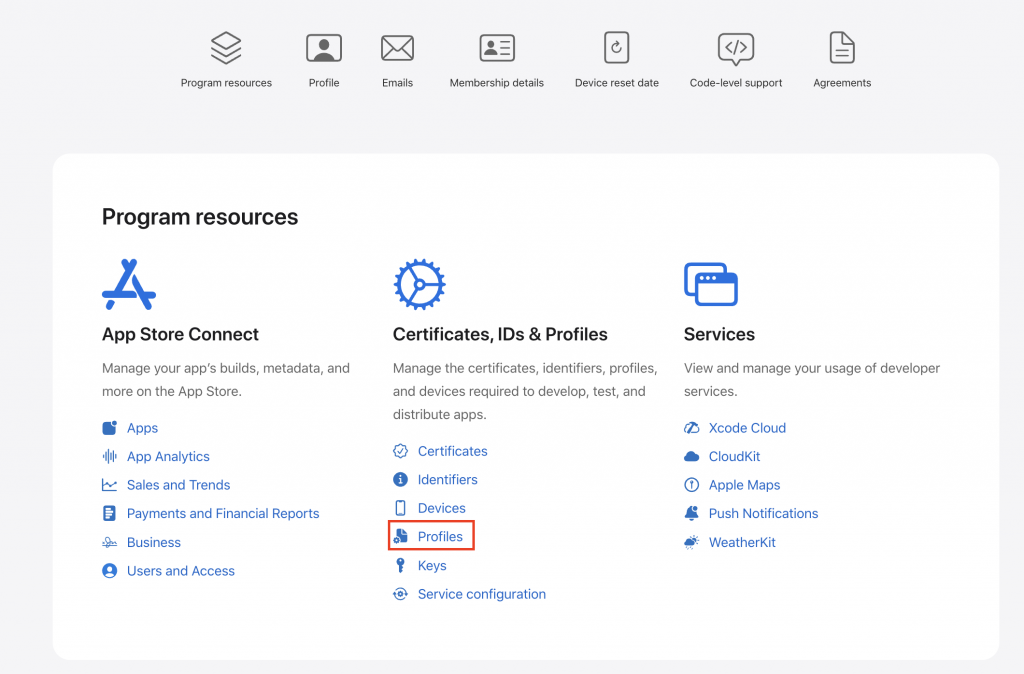Click the WeatherKit weather icon
The height and width of the screenshot is (674, 1024).
pyautogui.click(x=692, y=542)
